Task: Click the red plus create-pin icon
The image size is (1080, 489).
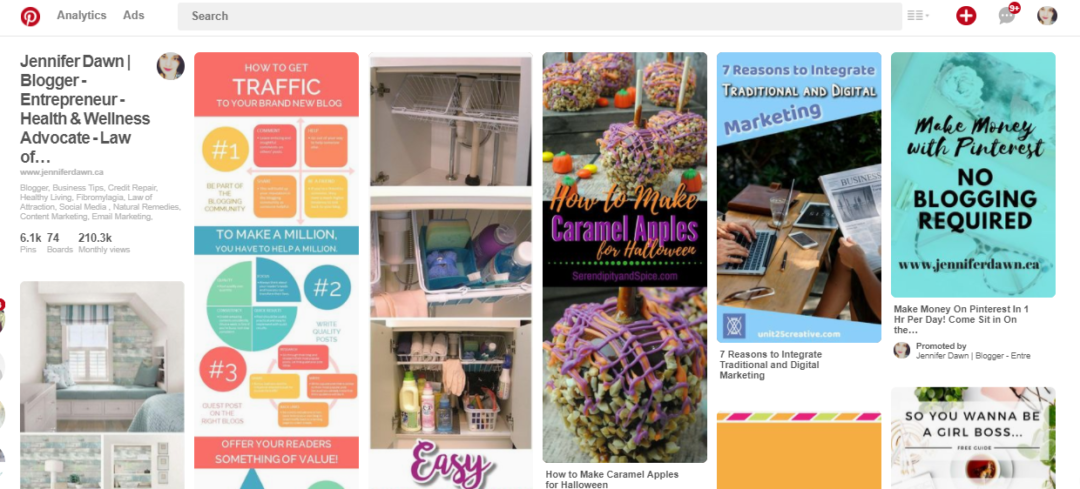Action: coord(966,16)
